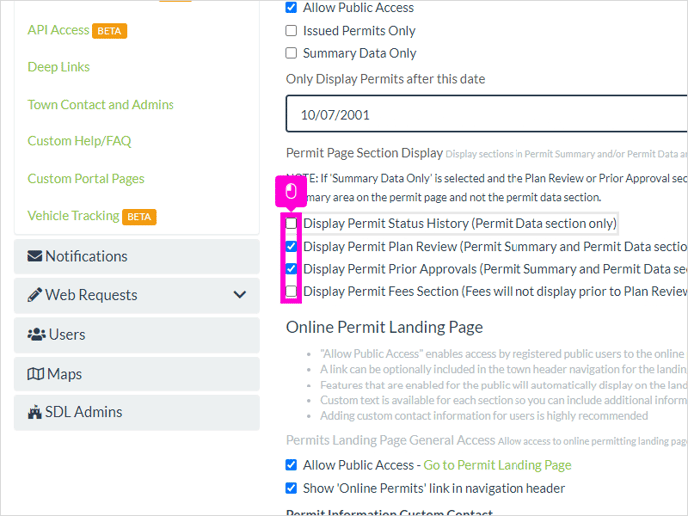
Task: Click Permits Landing Page General Access label
Action: (391, 440)
